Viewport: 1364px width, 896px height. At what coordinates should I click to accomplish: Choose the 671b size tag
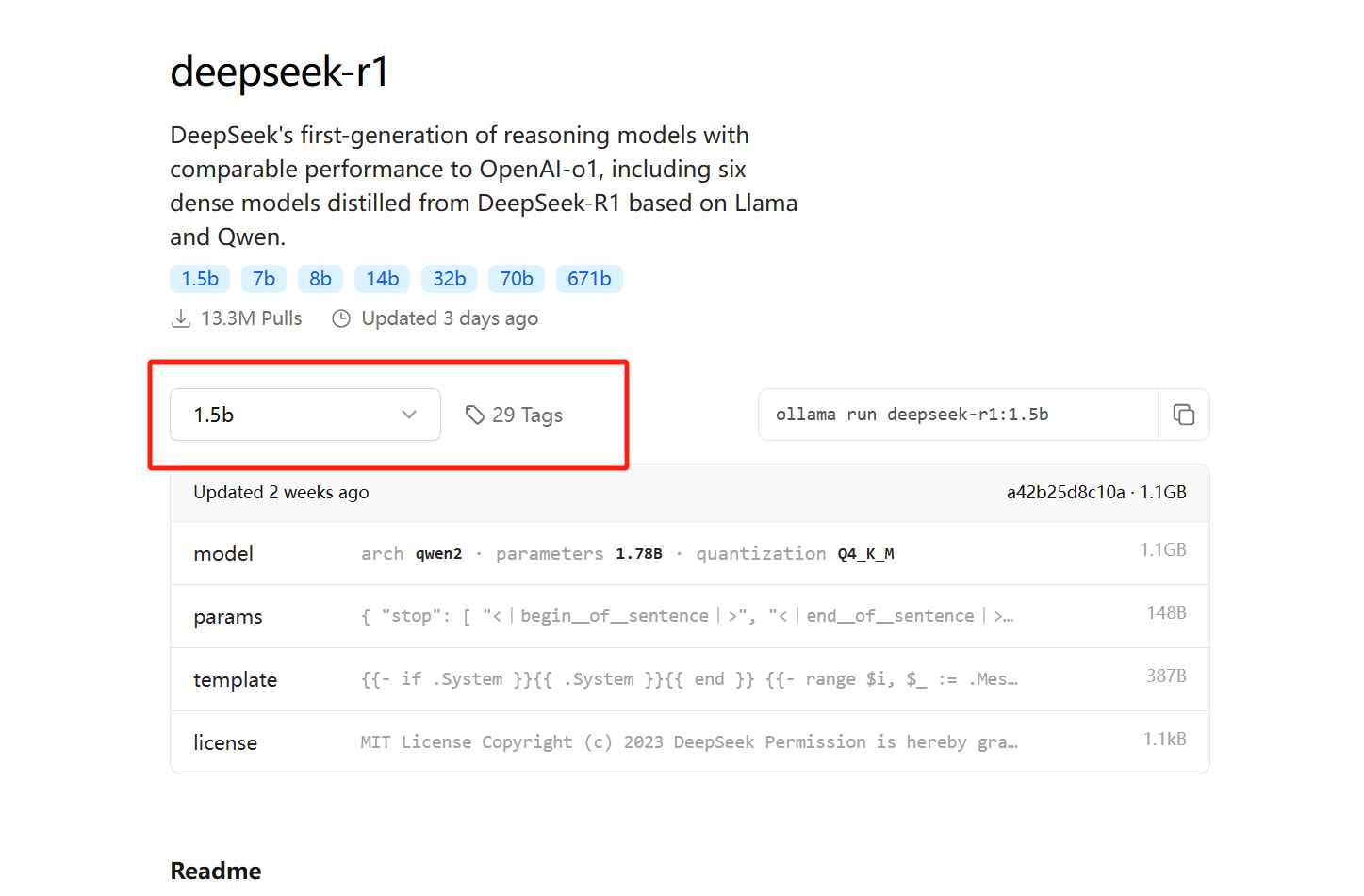coord(589,279)
